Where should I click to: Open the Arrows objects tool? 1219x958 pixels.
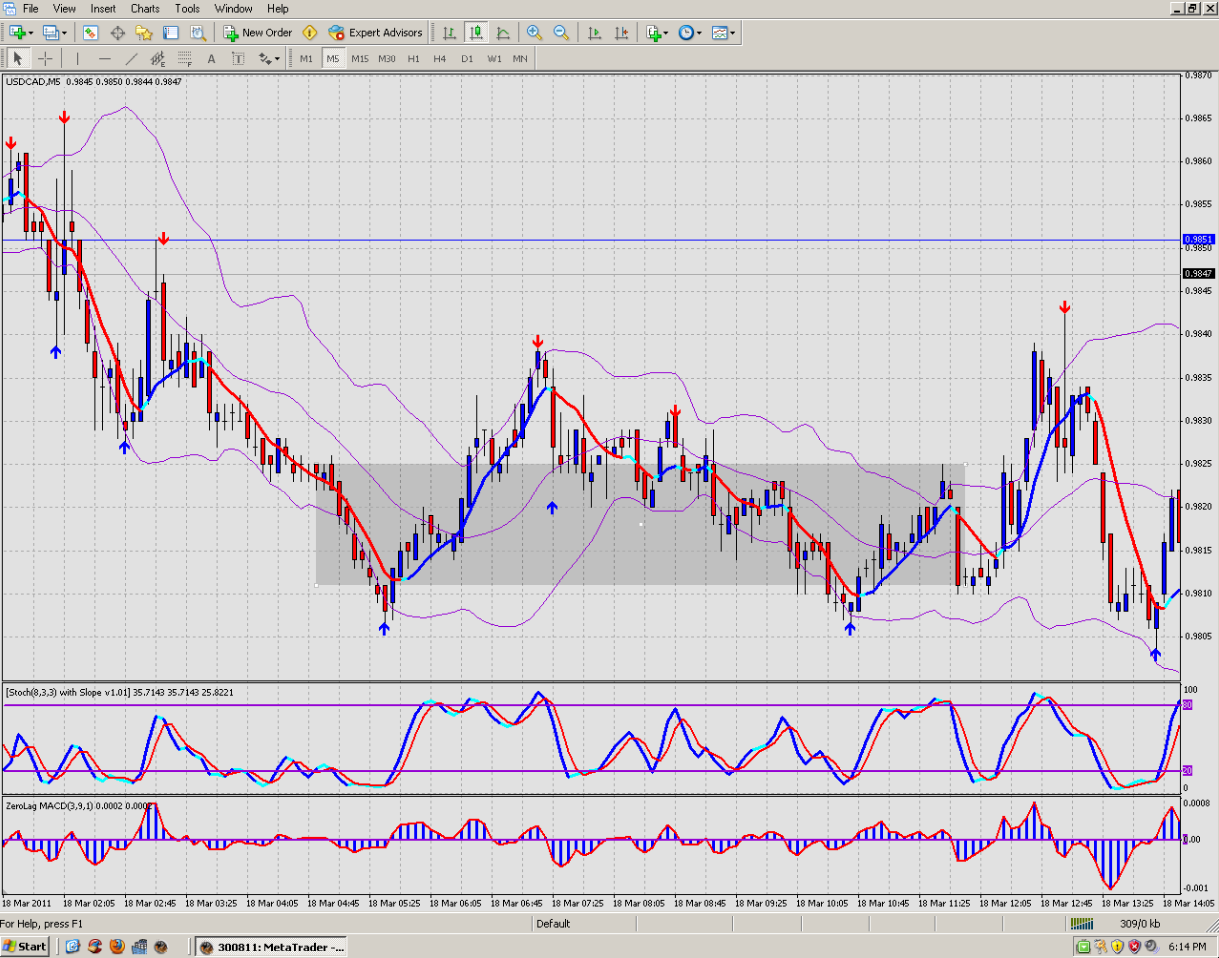(x=266, y=58)
